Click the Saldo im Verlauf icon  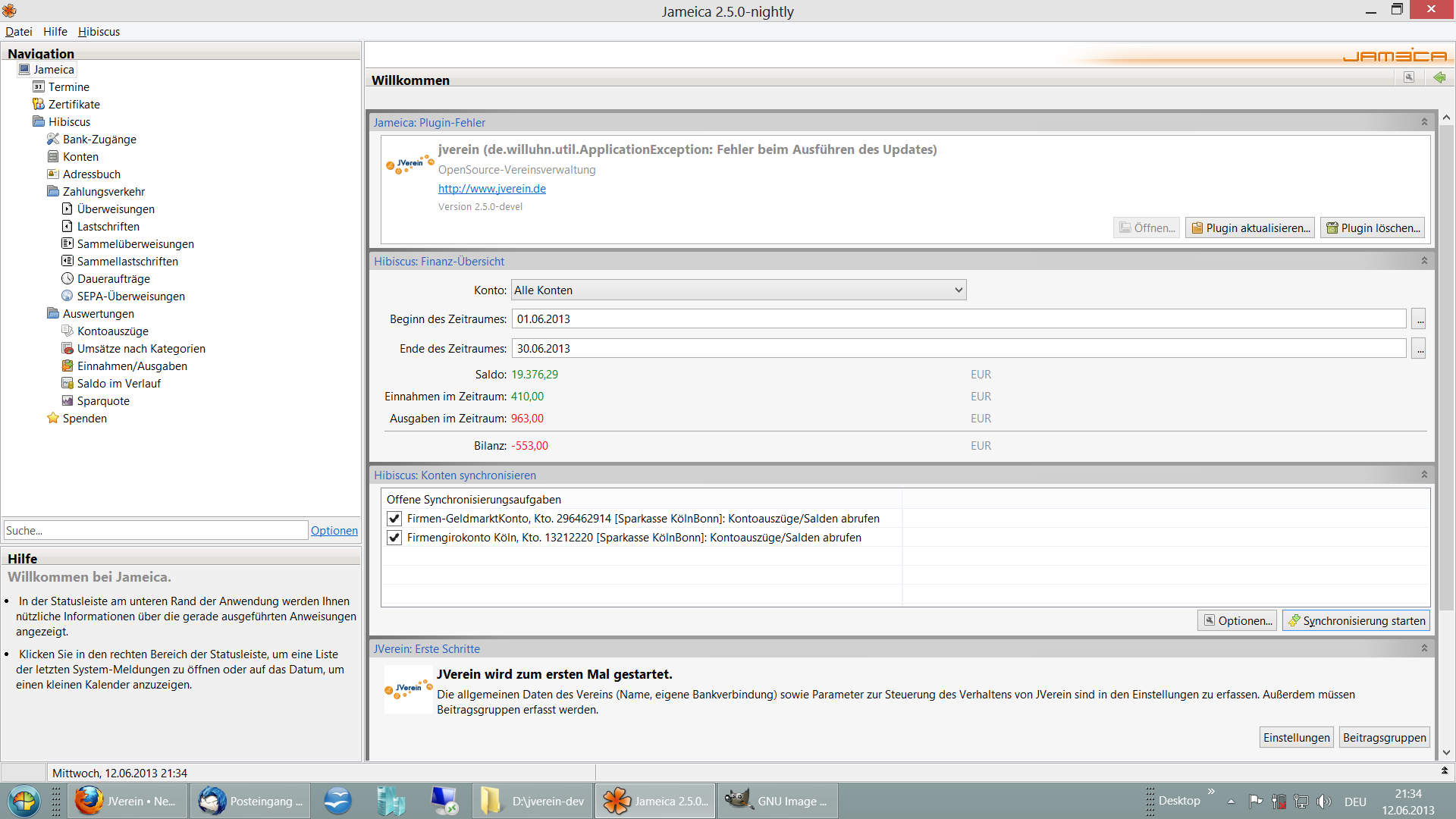[x=67, y=383]
